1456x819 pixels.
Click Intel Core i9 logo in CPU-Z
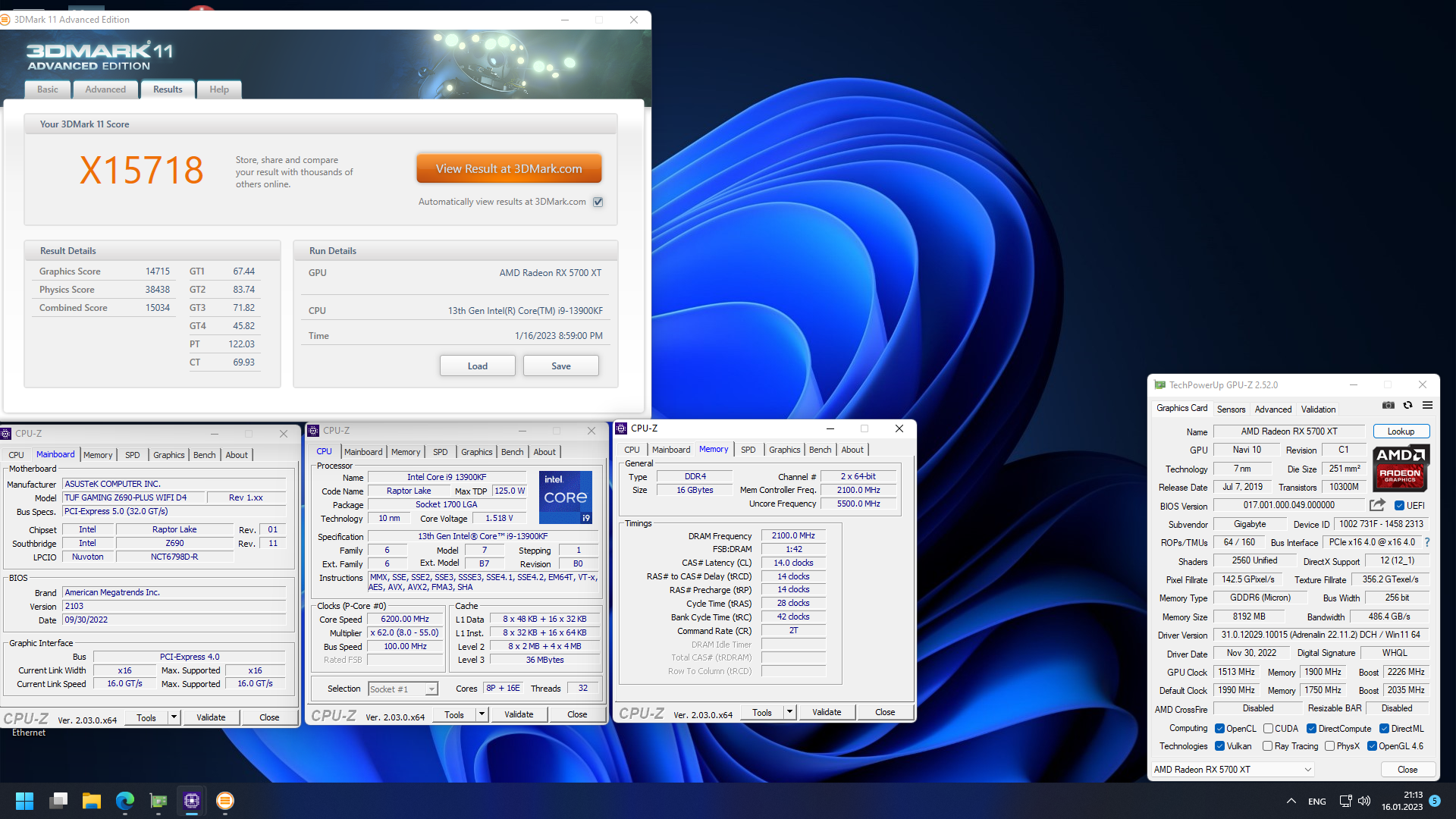tap(566, 497)
